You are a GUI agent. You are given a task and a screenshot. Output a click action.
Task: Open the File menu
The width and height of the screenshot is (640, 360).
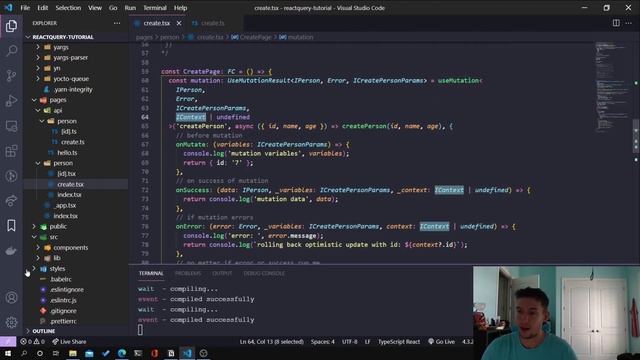[25, 8]
